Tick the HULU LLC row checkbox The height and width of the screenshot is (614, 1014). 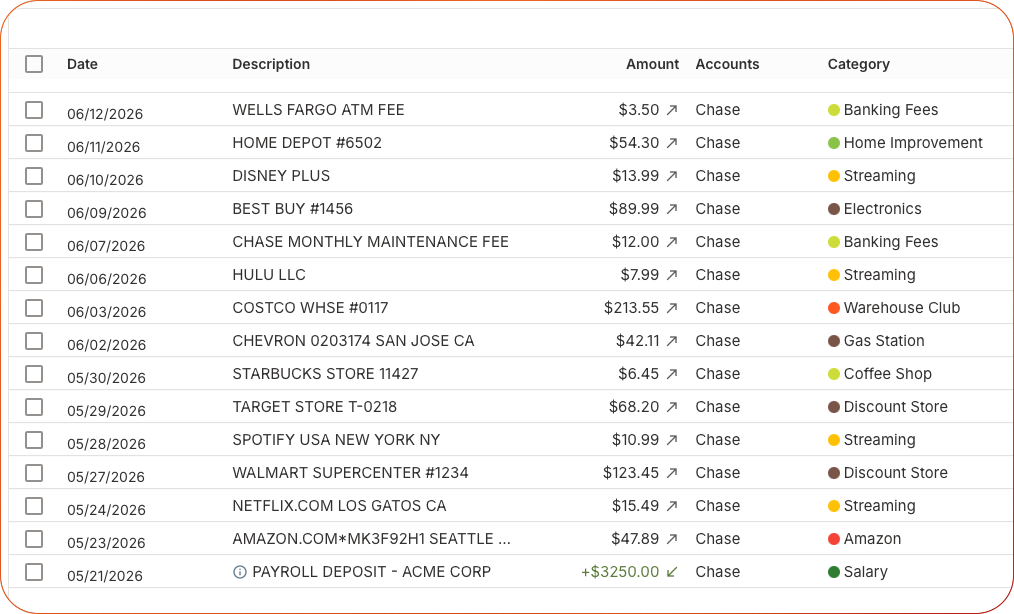[34, 275]
